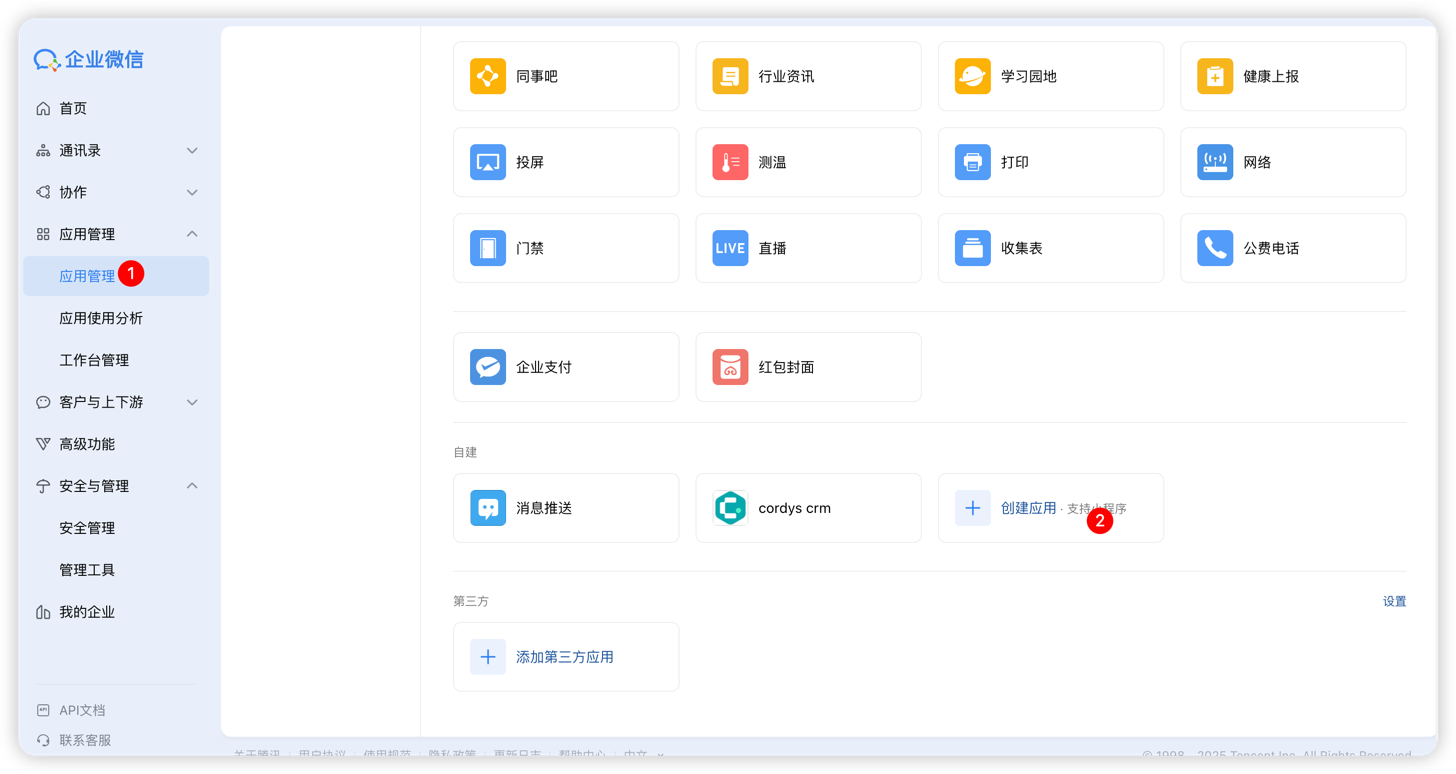Expand 客户与上下游 sidebar section
1456x774 pixels.
(192, 402)
